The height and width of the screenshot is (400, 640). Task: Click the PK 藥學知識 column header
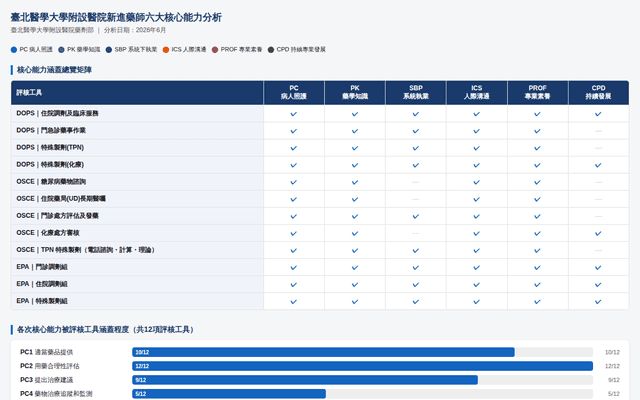pos(355,93)
